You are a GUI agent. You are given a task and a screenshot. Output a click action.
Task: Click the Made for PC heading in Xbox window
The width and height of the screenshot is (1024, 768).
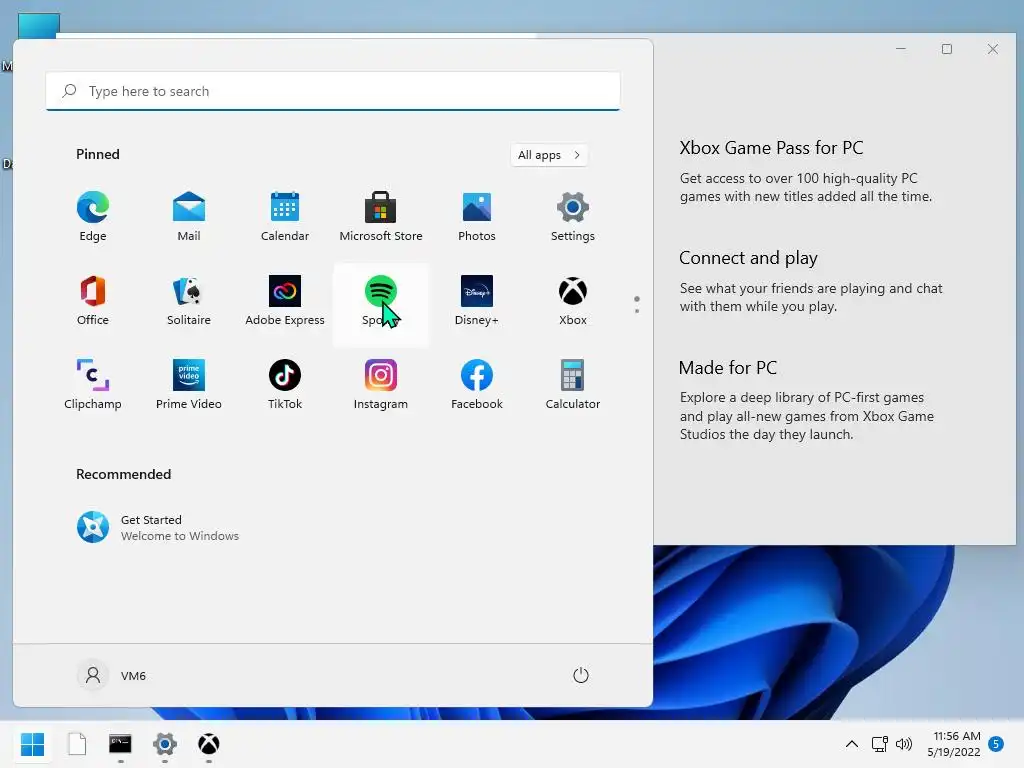[x=728, y=368]
